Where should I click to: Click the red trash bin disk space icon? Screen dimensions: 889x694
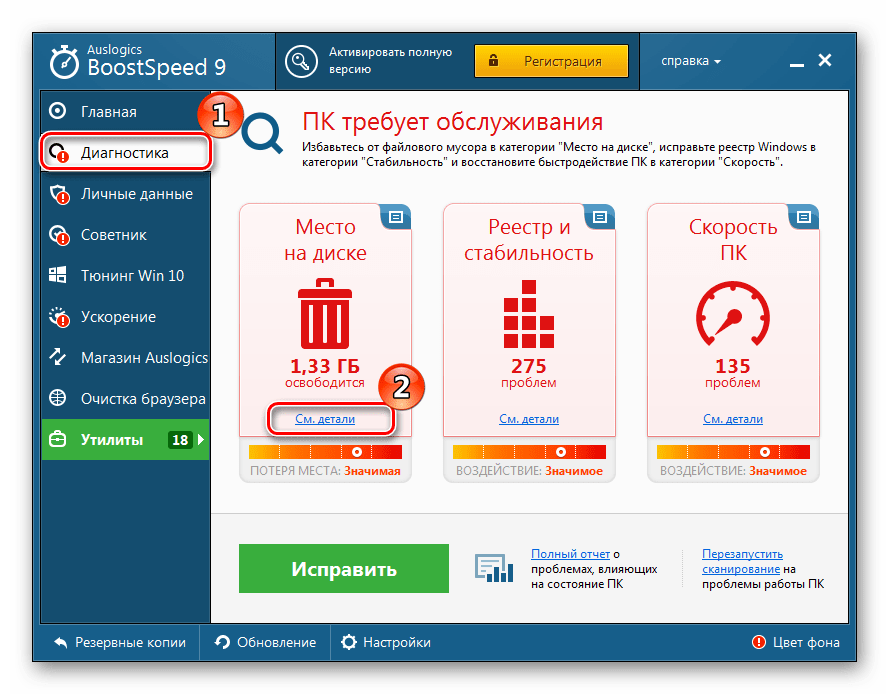[324, 314]
